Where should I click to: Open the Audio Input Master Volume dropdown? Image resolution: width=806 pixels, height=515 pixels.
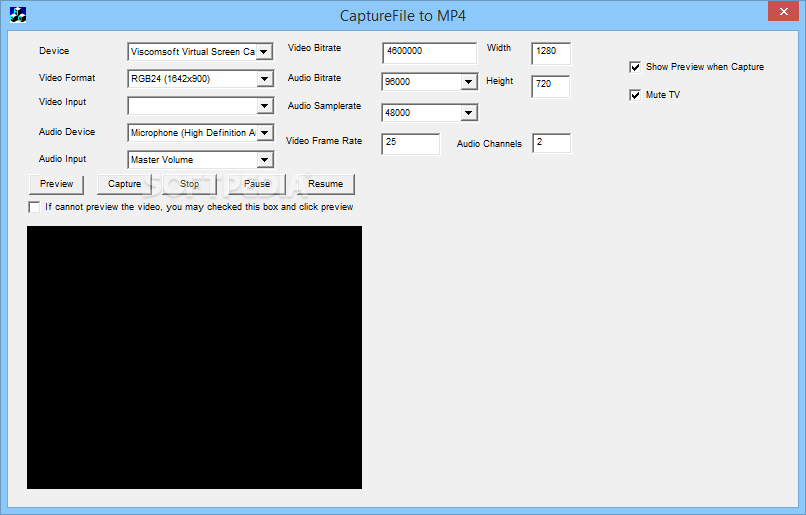264,160
